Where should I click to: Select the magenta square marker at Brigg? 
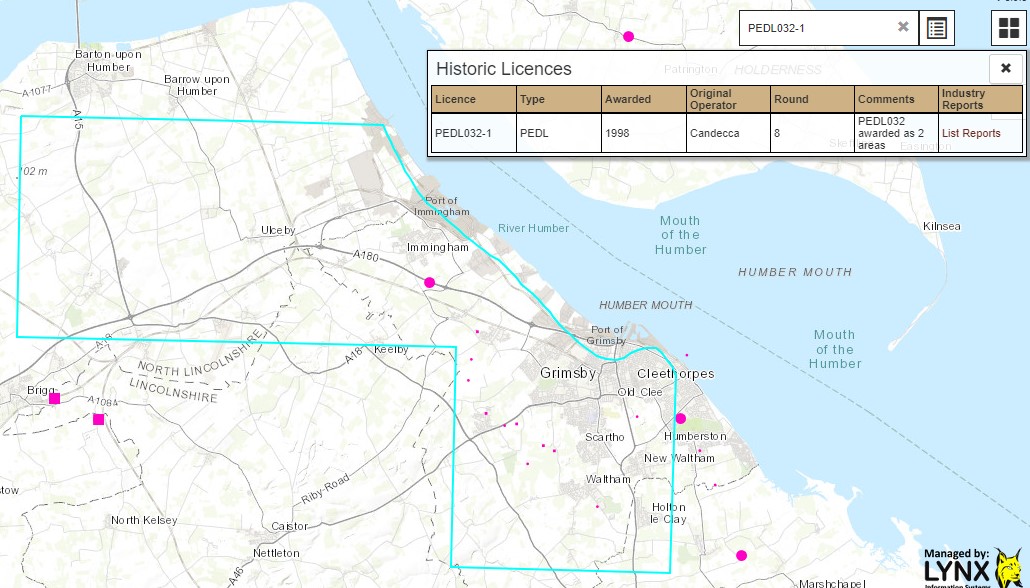coord(55,399)
